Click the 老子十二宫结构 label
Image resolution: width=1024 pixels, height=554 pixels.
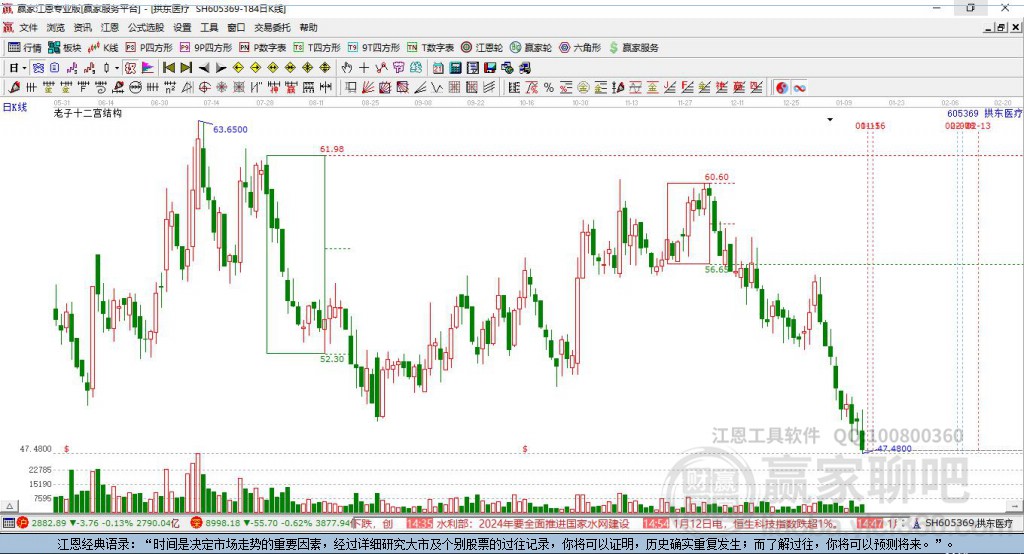pos(88,113)
